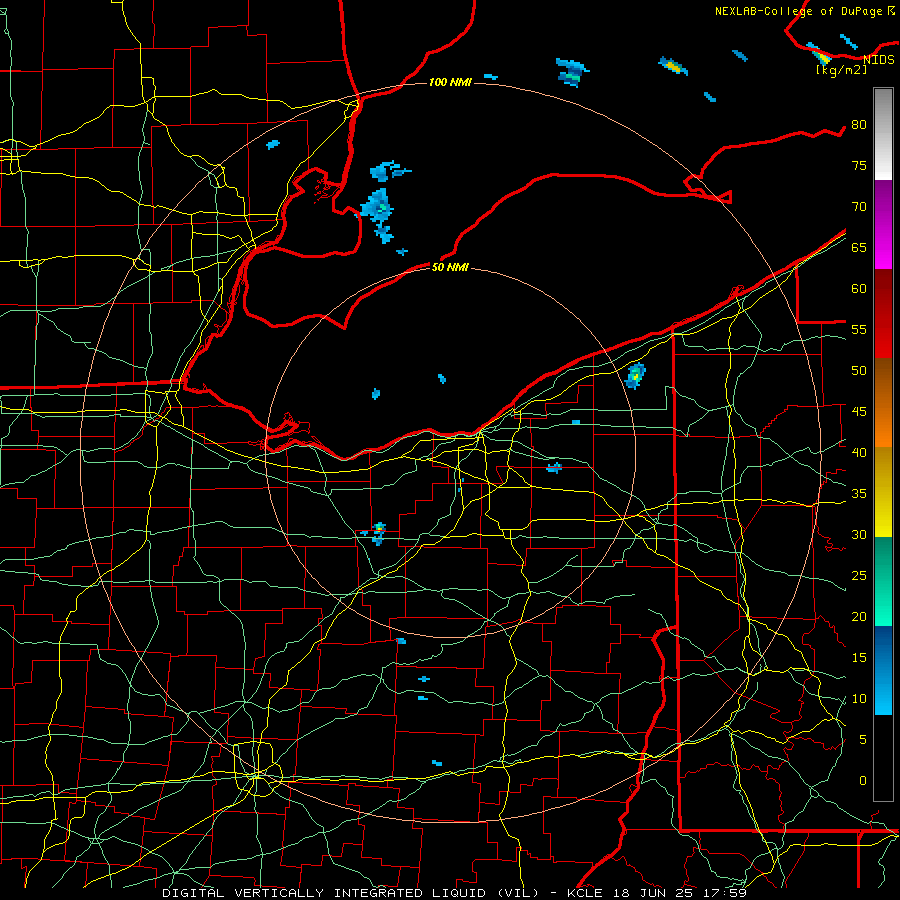Select the 25 value on the scale

point(859,576)
